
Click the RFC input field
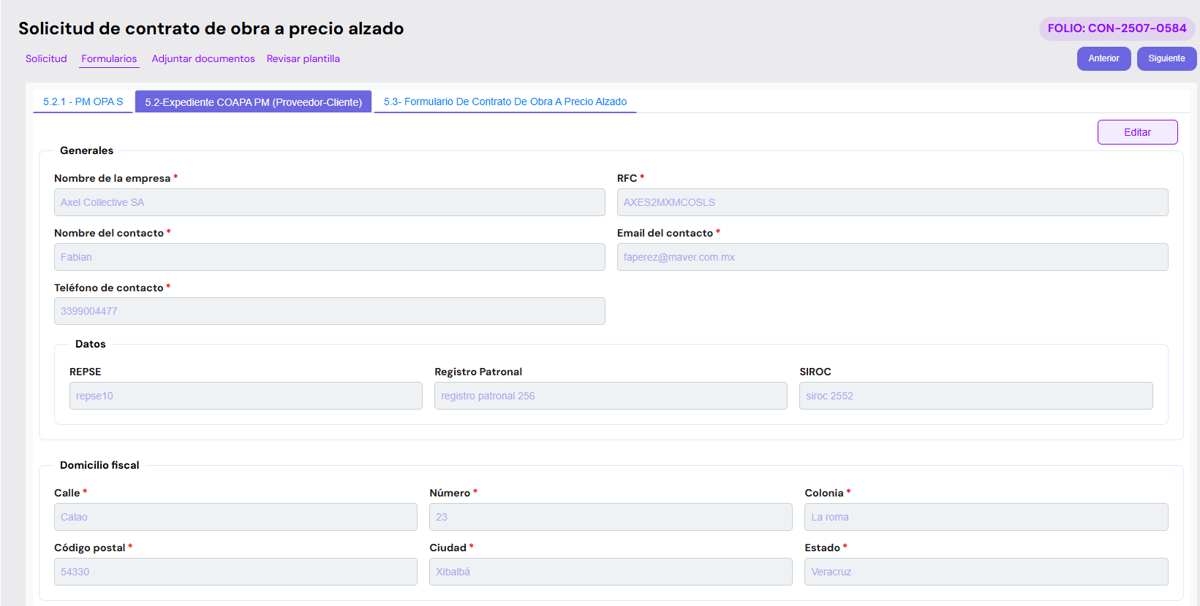[x=892, y=202]
